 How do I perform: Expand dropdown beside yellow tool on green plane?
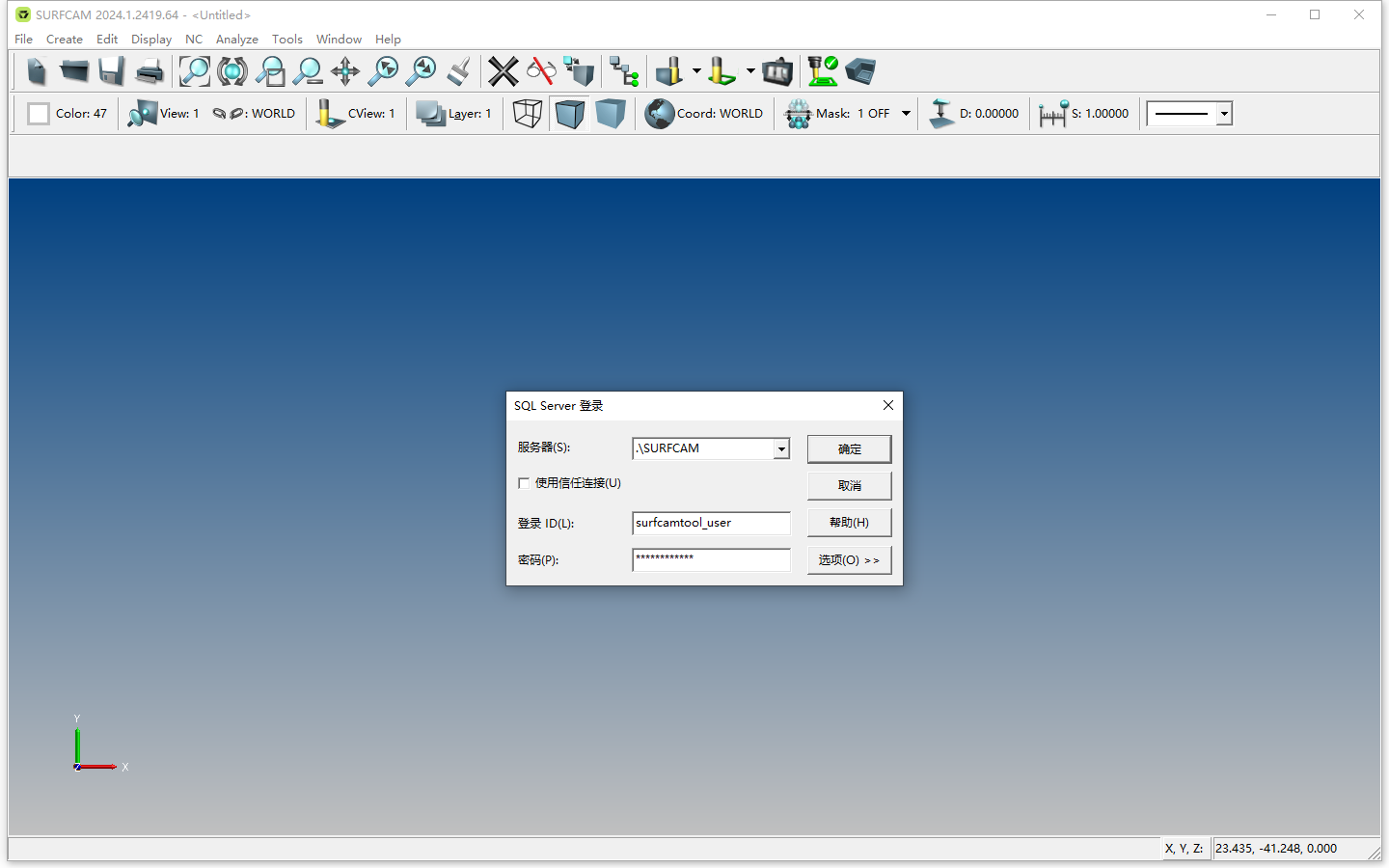click(x=750, y=71)
